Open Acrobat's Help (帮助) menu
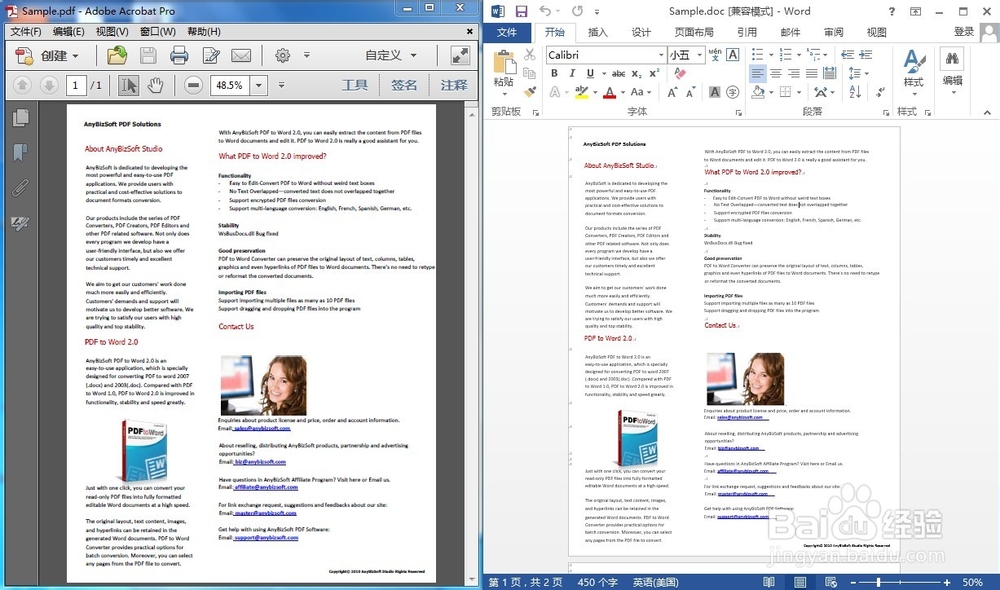 [x=203, y=31]
